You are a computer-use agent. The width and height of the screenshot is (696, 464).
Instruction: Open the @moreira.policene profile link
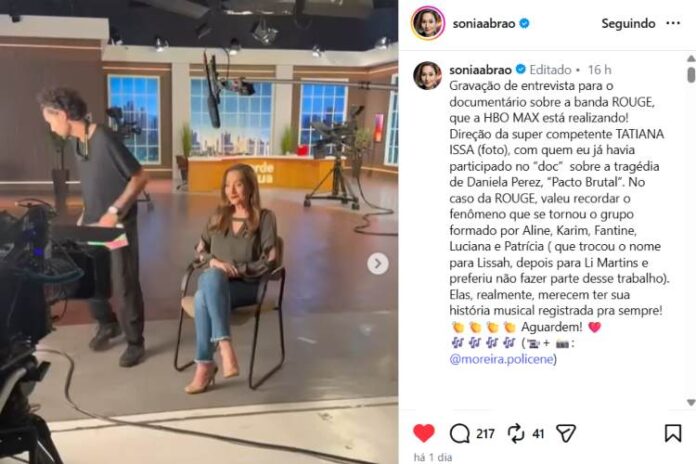point(502,359)
